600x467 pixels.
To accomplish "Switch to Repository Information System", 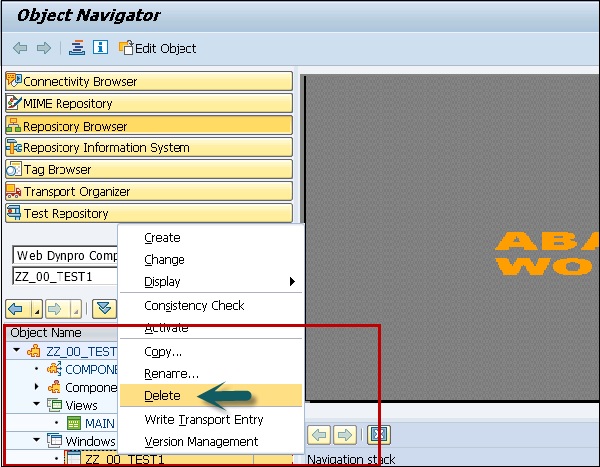I will (x=149, y=147).
